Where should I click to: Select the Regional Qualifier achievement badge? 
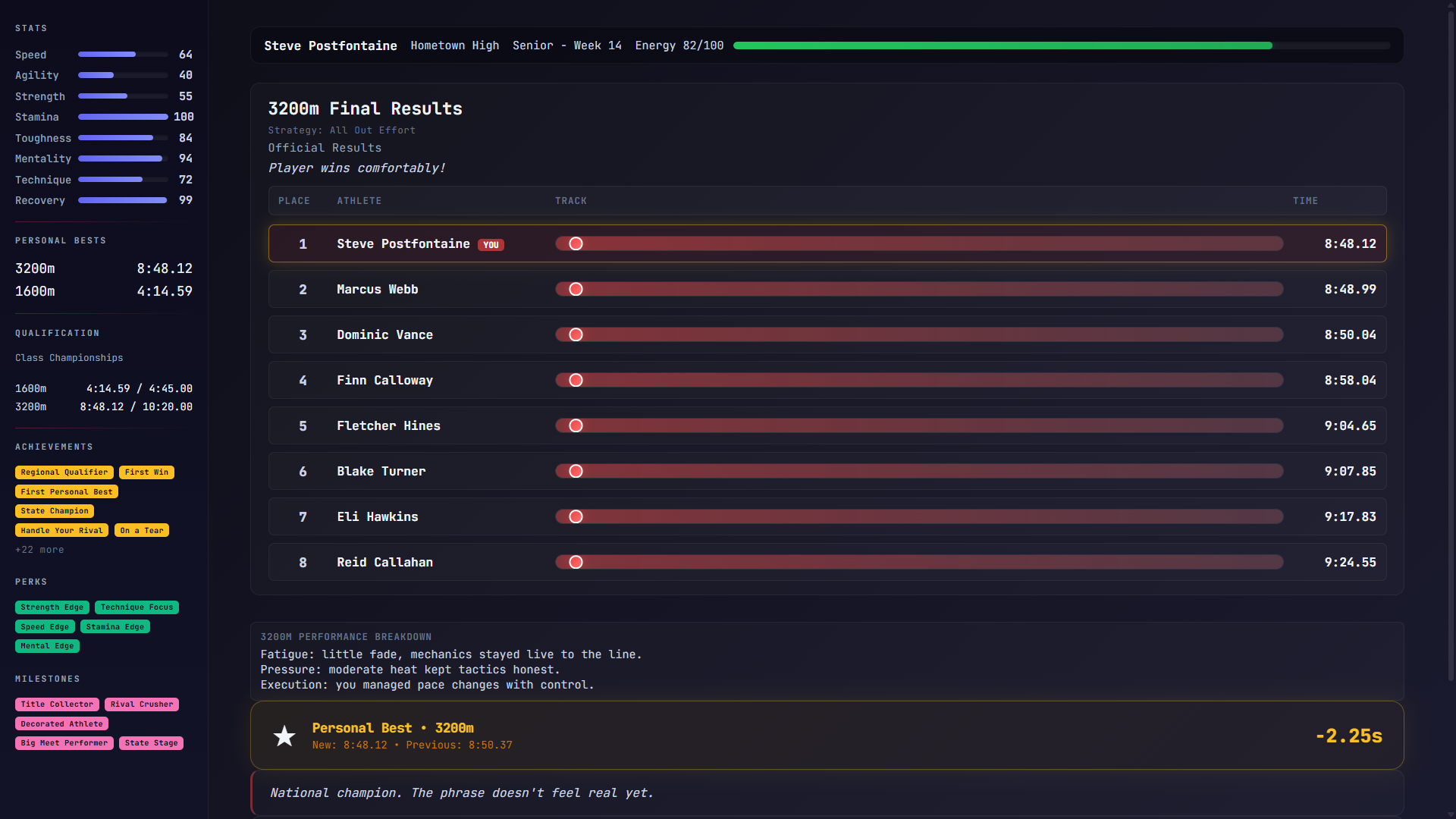point(64,472)
